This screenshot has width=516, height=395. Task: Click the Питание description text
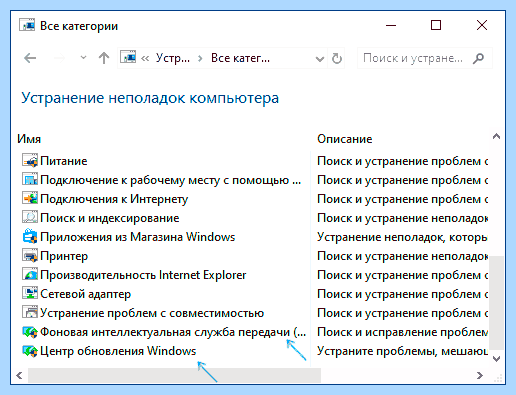pyautogui.click(x=403, y=161)
